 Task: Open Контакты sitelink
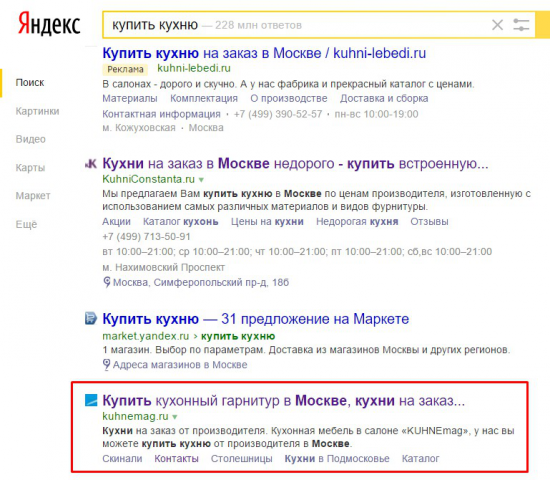pos(176,459)
